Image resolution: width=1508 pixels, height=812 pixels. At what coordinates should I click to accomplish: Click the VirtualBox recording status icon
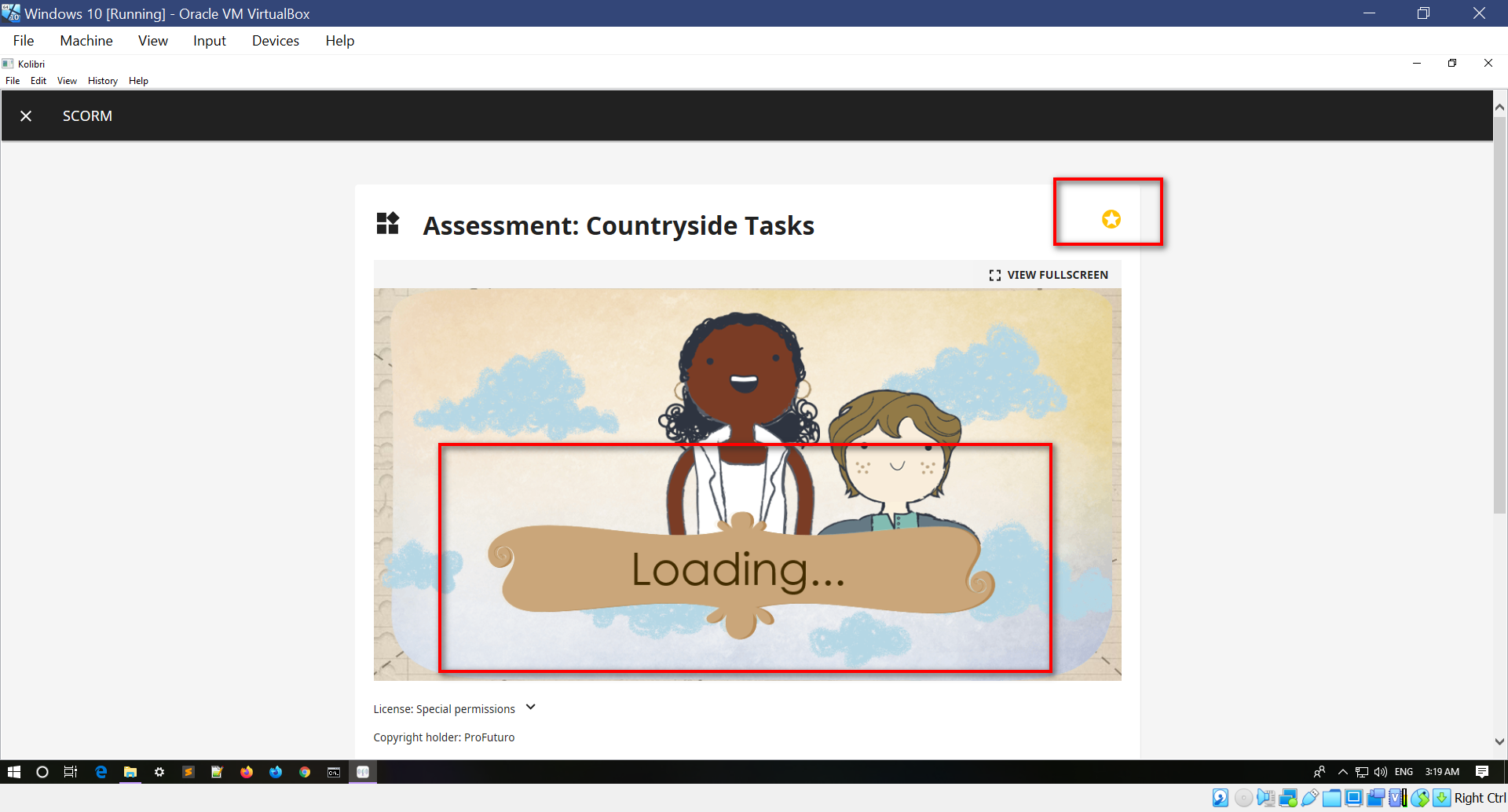click(1375, 798)
